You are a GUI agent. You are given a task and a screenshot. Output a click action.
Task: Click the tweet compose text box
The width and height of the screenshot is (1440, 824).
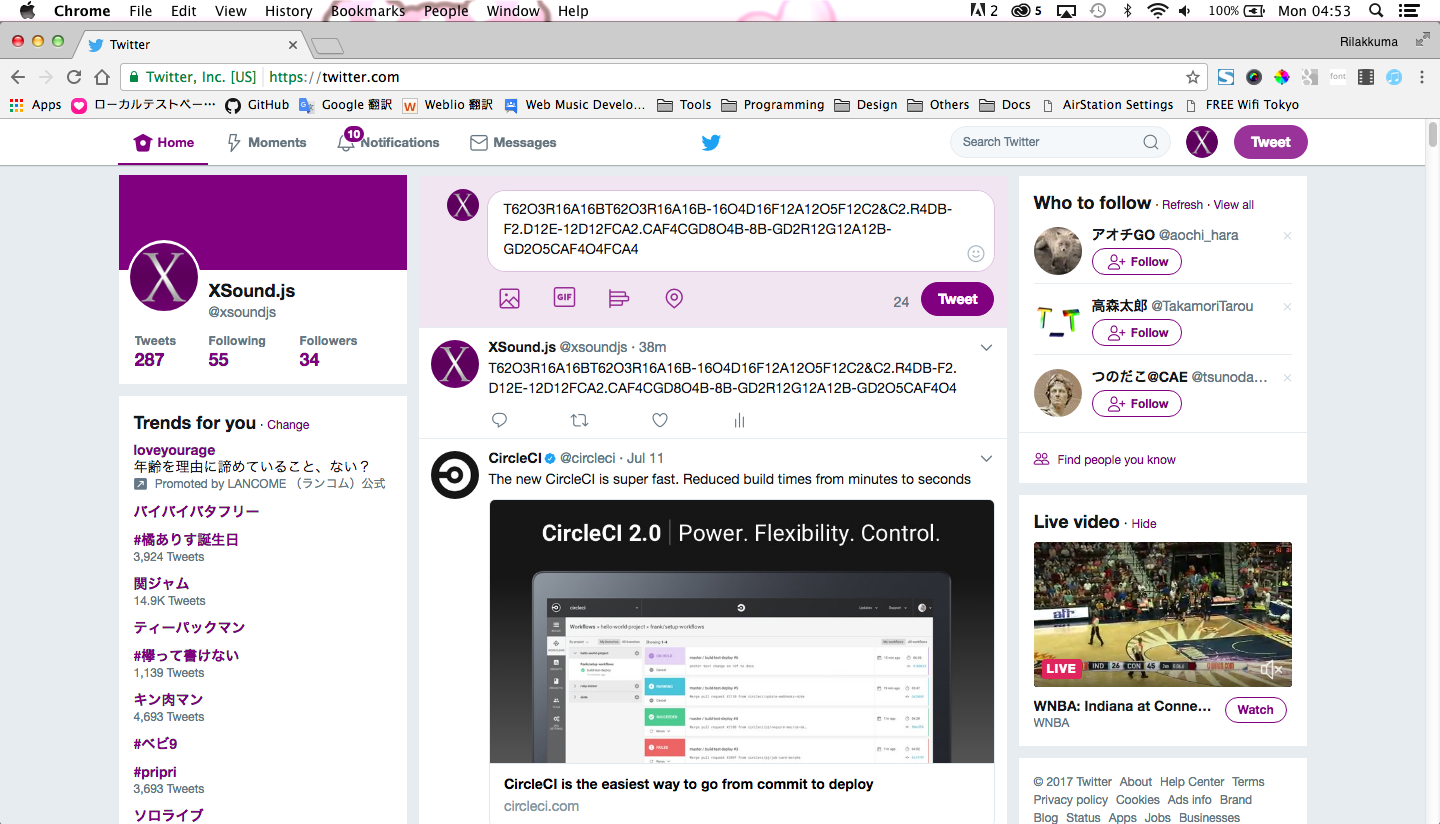740,231
